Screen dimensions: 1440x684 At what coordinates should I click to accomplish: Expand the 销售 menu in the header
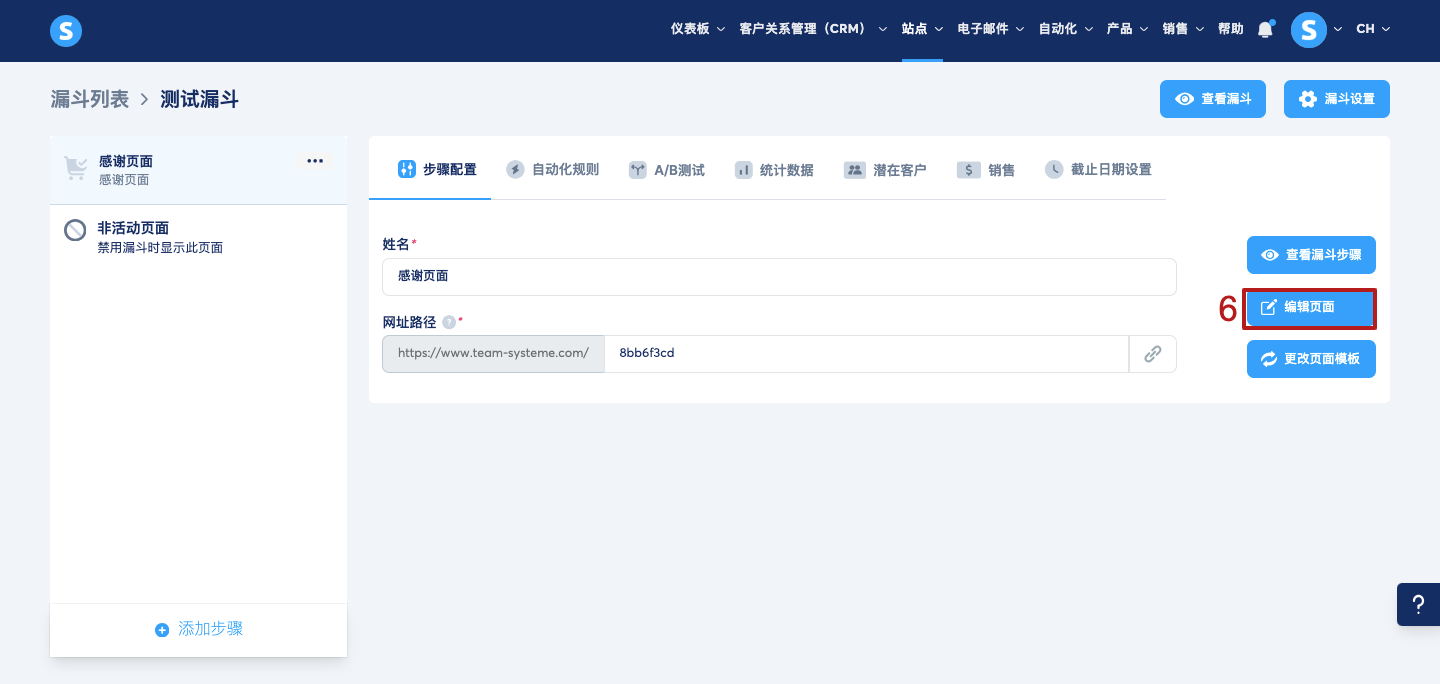point(1184,29)
